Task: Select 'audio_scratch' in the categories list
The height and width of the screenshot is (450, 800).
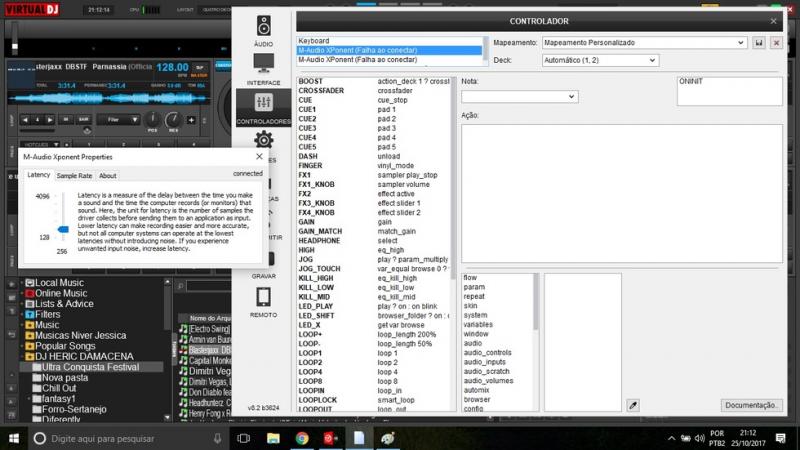Action: point(486,371)
